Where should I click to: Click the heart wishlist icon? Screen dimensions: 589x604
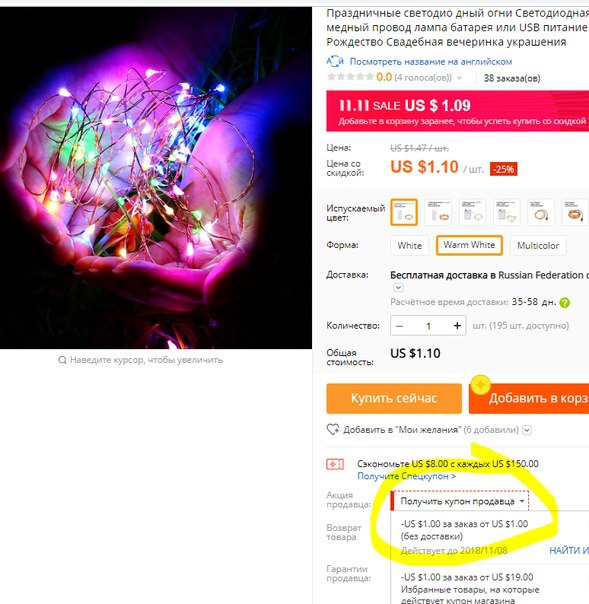(333, 430)
